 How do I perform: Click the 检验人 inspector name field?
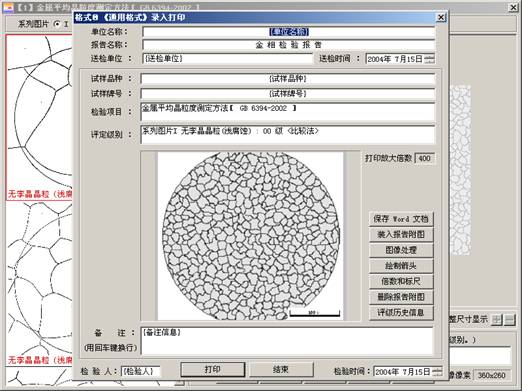pyautogui.click(x=141, y=371)
